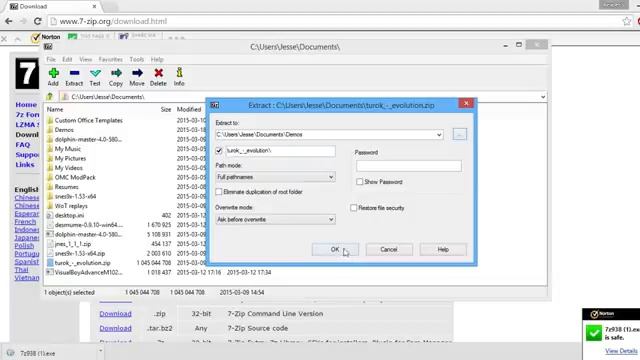Open the Overwrite mode dropdown
This screenshot has height=360, width=640.
331,220
